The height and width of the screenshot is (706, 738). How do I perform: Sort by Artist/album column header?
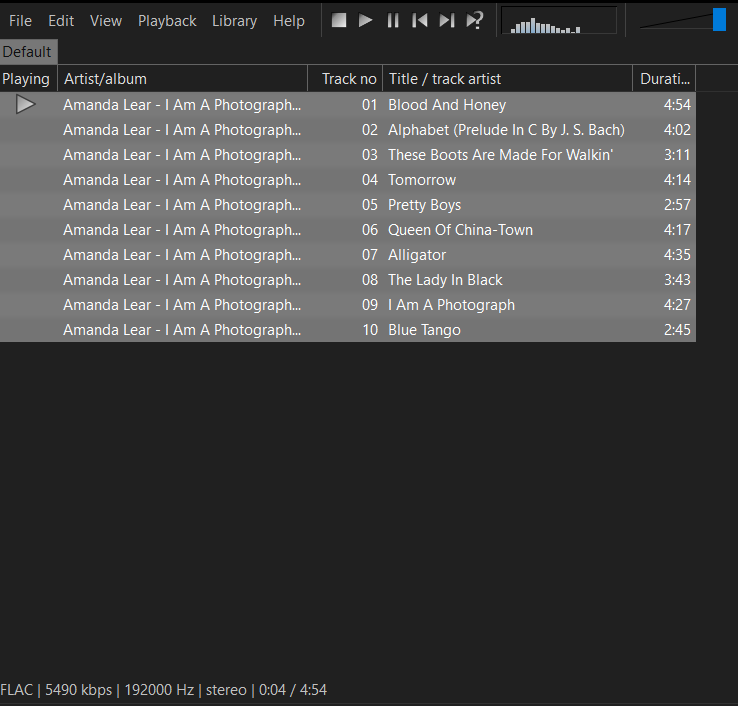pos(183,79)
